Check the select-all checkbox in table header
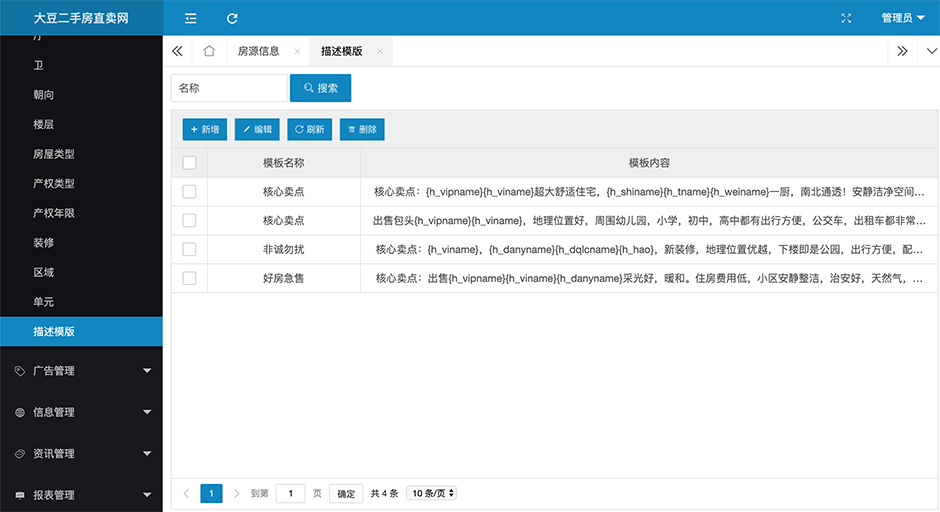This screenshot has height=512, width=940. (189, 163)
